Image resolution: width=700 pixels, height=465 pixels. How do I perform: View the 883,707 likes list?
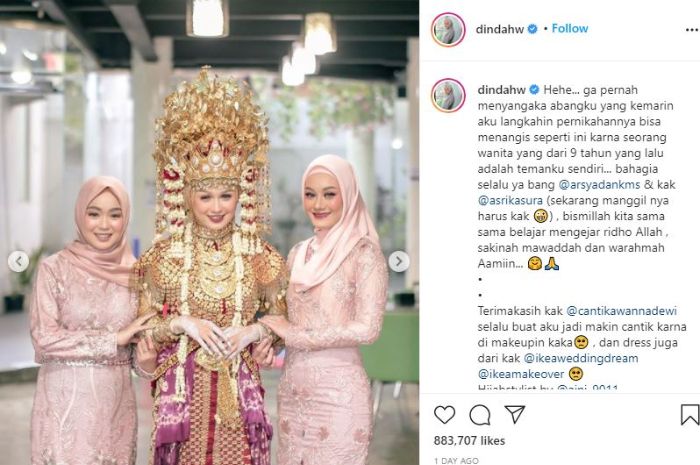pyautogui.click(x=469, y=441)
